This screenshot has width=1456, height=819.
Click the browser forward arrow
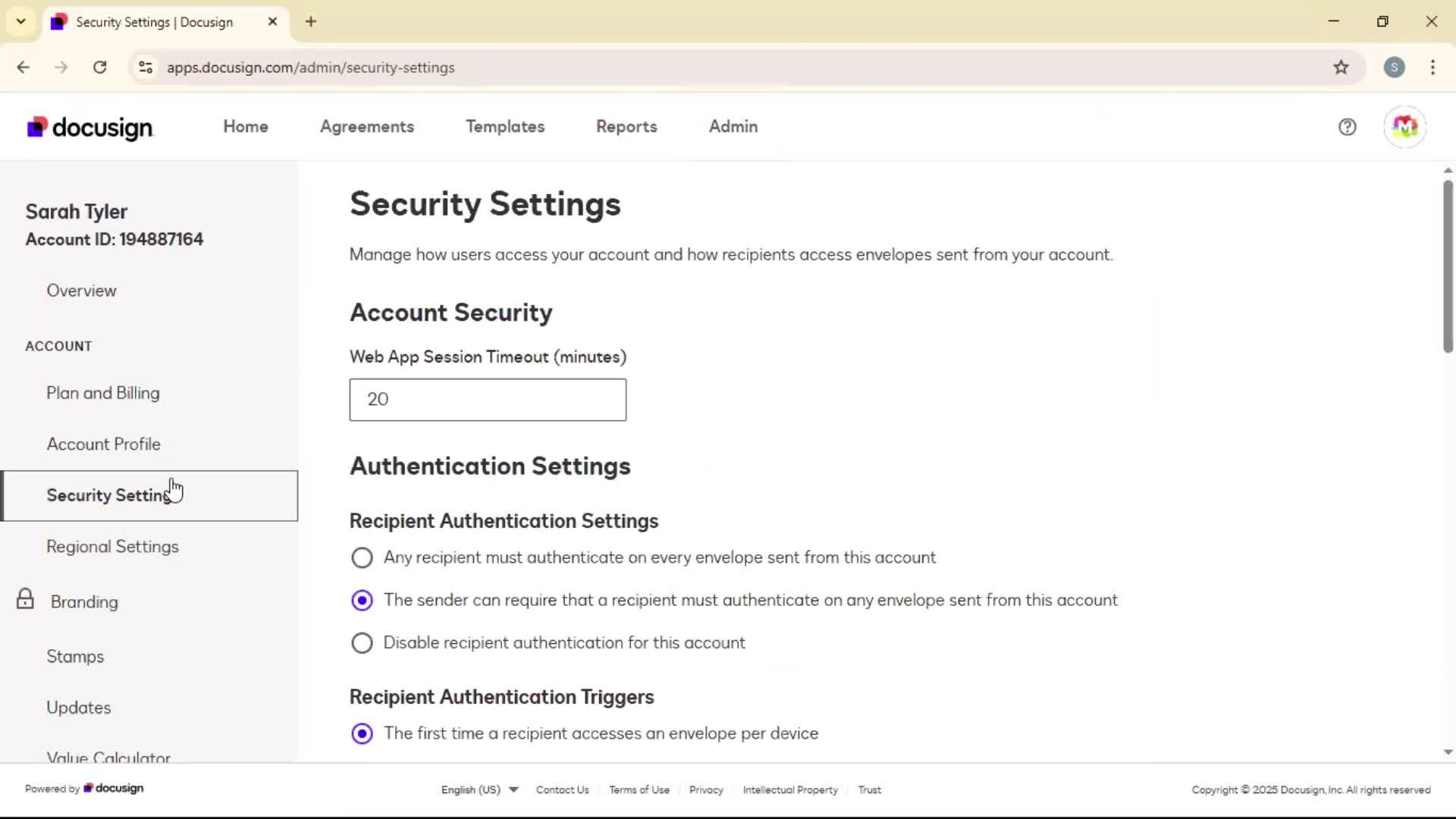pos(61,67)
